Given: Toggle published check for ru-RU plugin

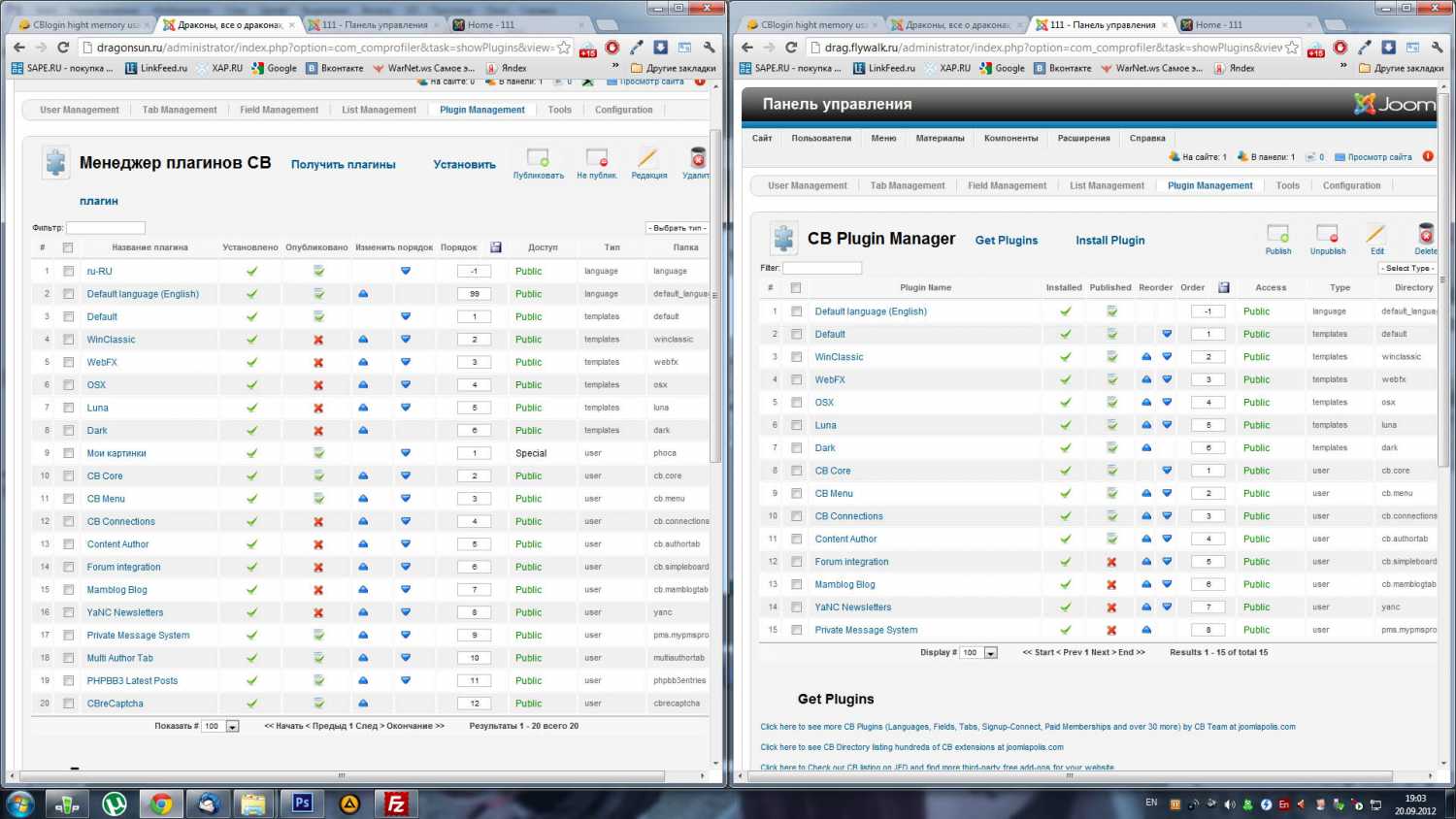Looking at the screenshot, I should (318, 271).
